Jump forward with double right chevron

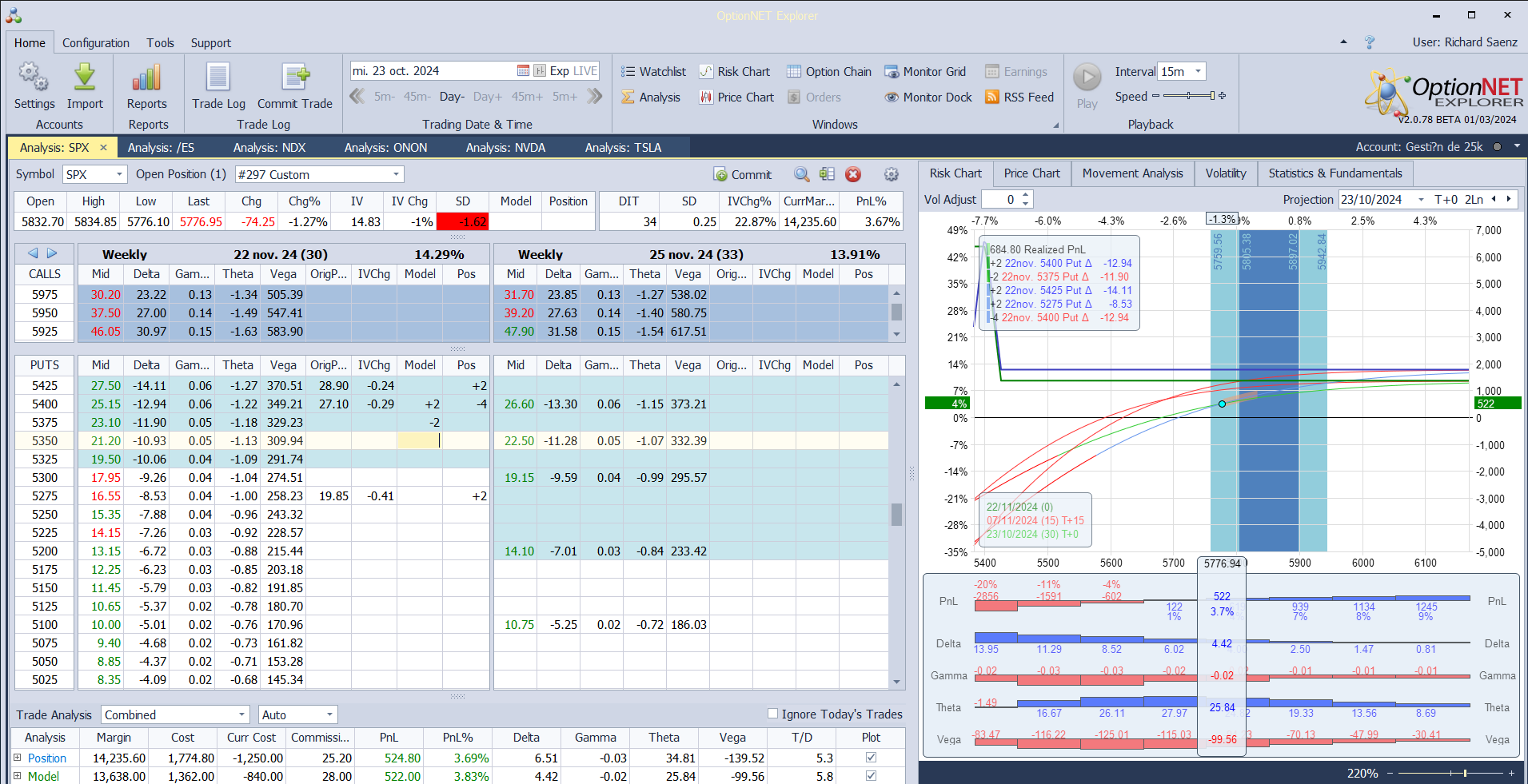[594, 97]
